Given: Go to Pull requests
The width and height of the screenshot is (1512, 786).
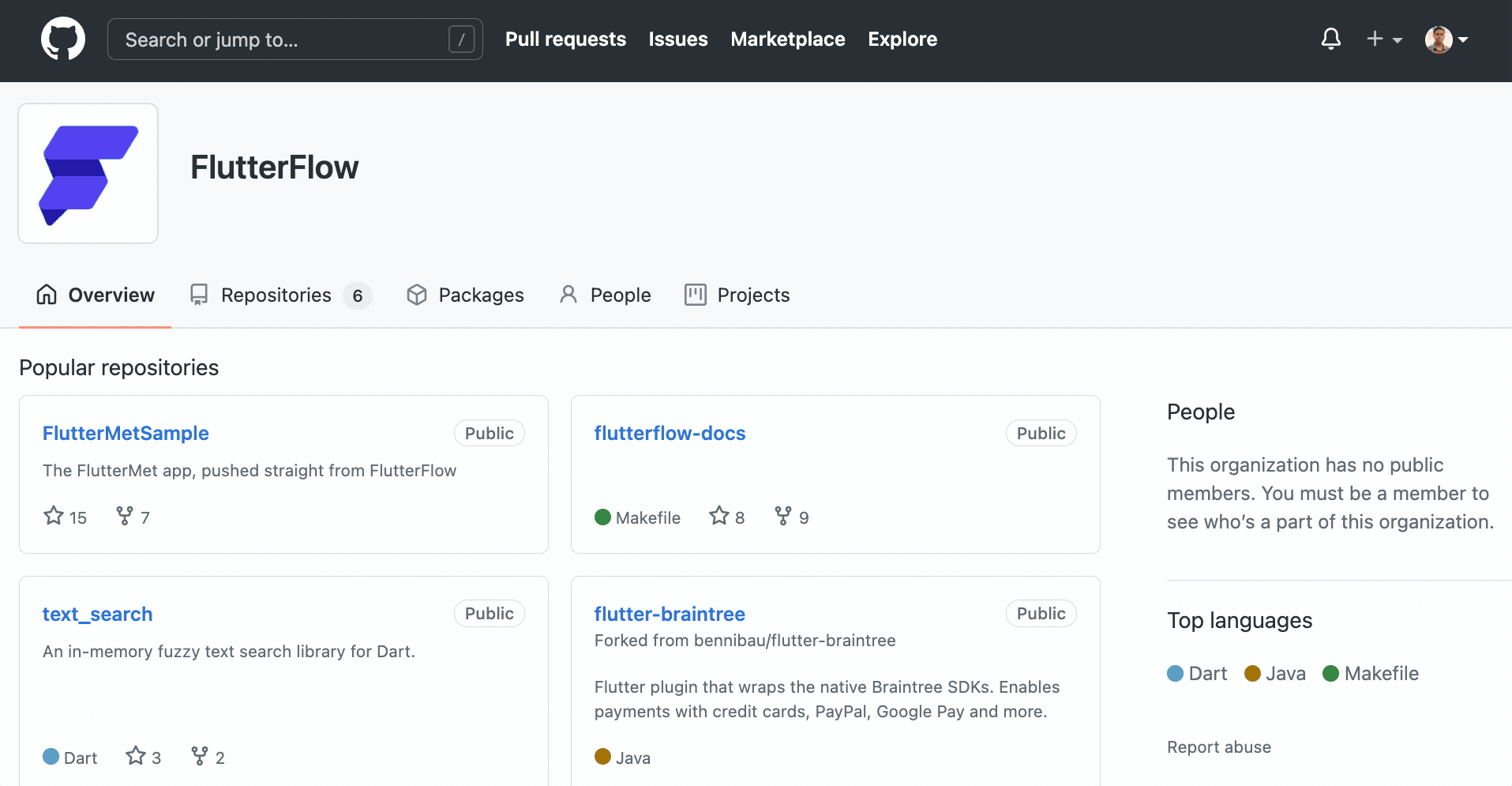Looking at the screenshot, I should tap(565, 39).
